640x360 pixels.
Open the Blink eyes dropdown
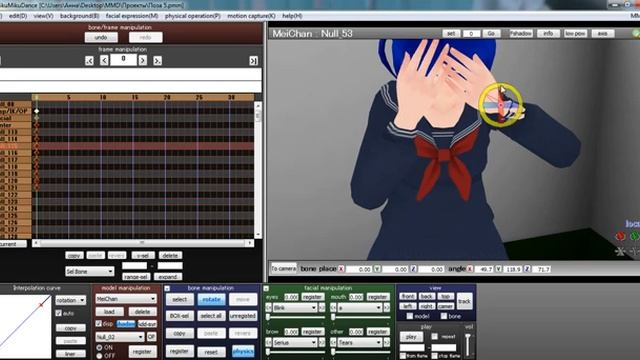point(295,307)
